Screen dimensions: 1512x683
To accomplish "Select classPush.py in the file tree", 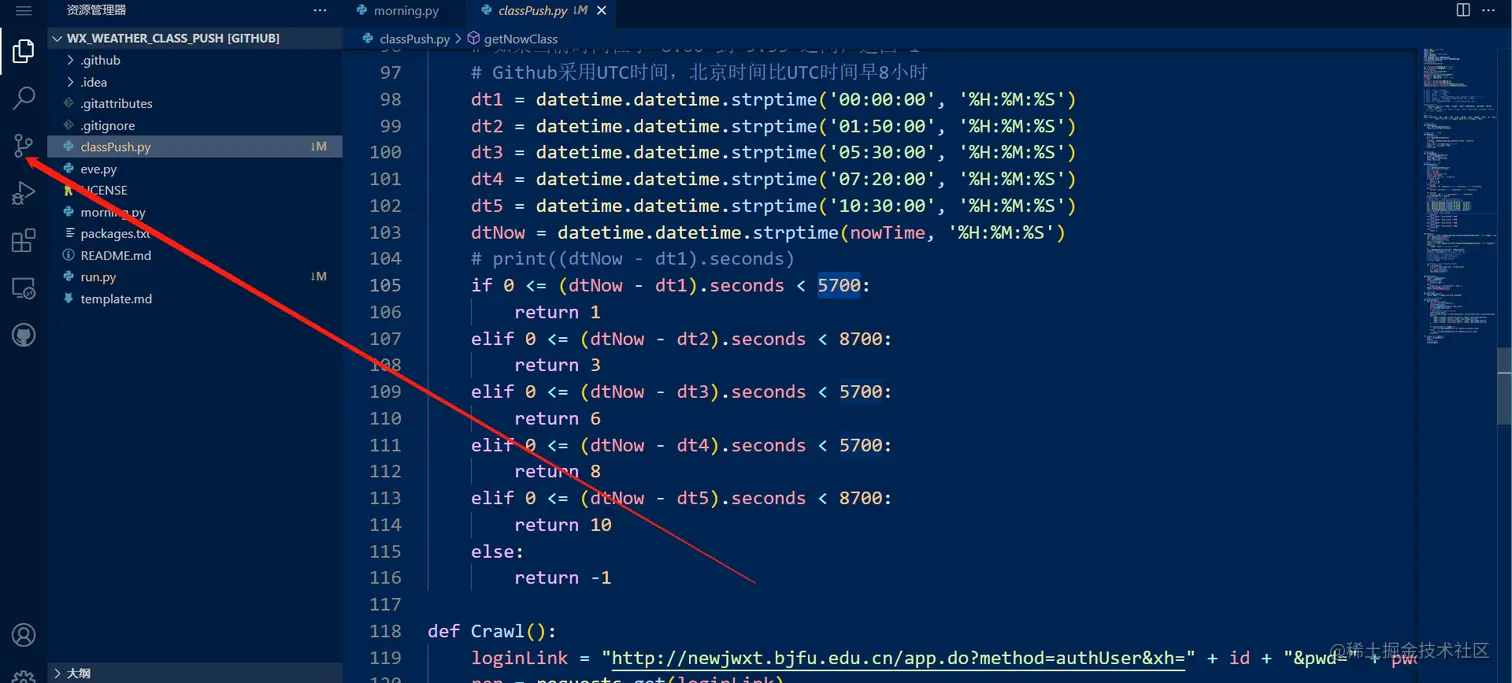I will click(x=194, y=147).
